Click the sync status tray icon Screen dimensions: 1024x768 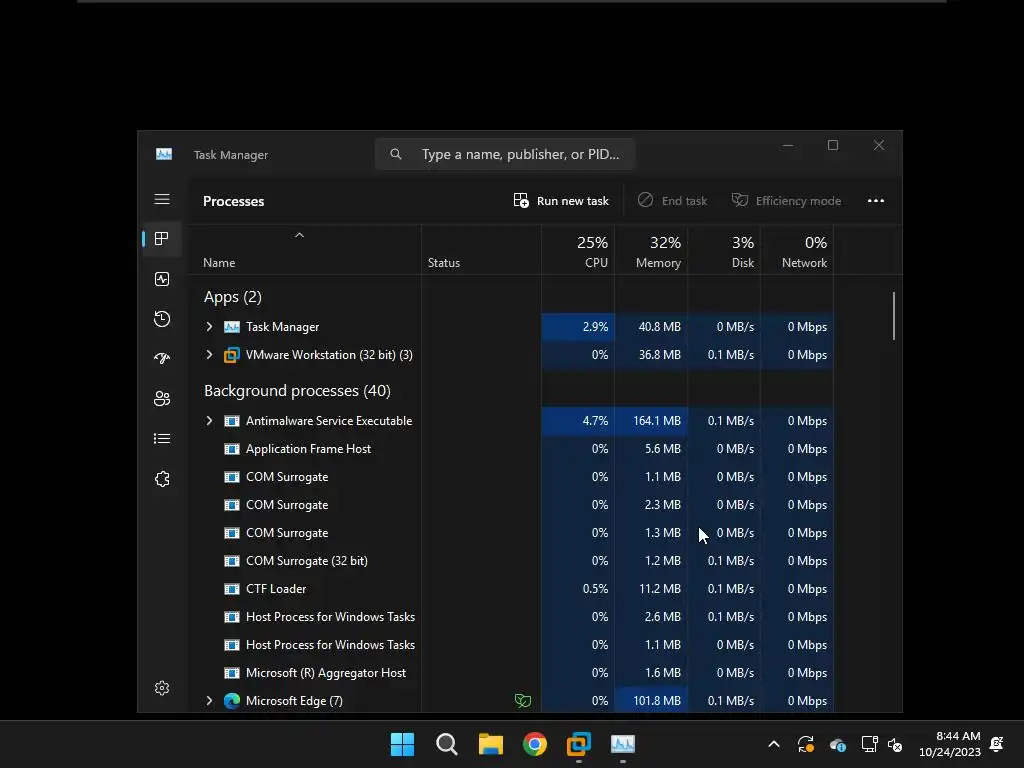point(806,744)
